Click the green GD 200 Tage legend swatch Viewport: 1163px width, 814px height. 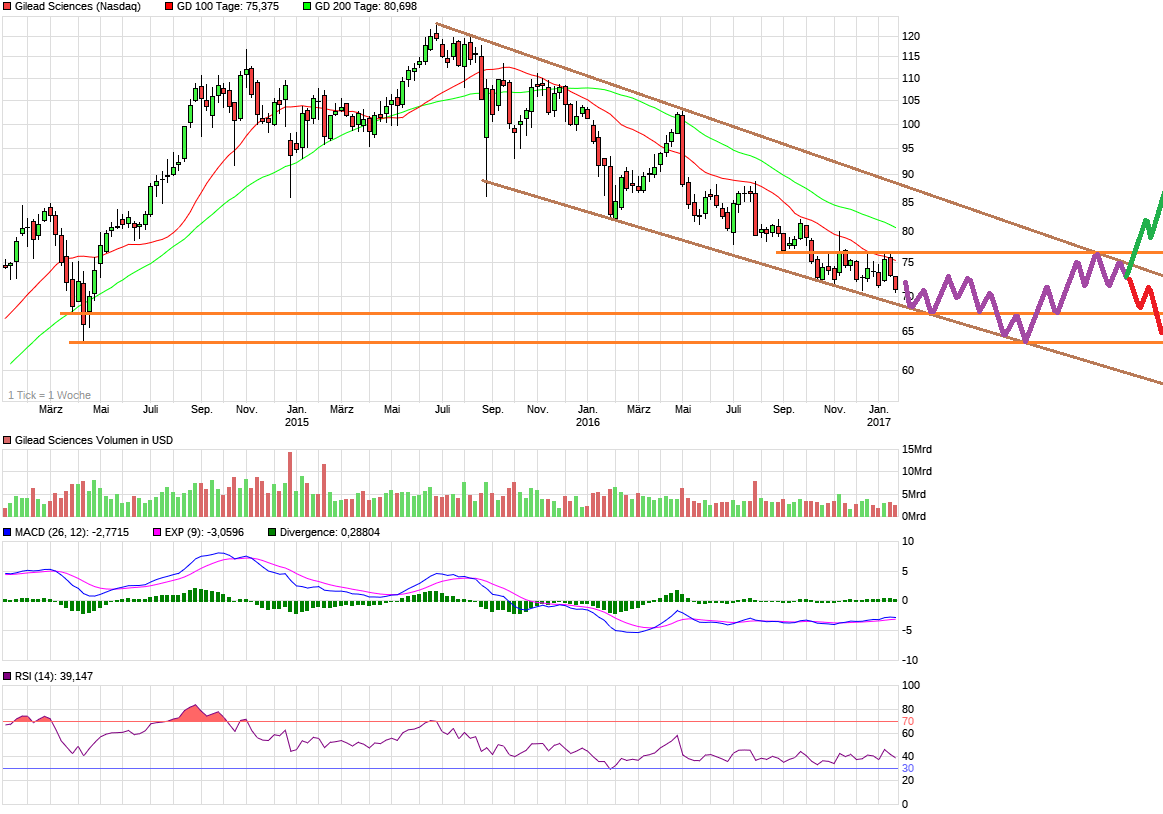tap(307, 7)
